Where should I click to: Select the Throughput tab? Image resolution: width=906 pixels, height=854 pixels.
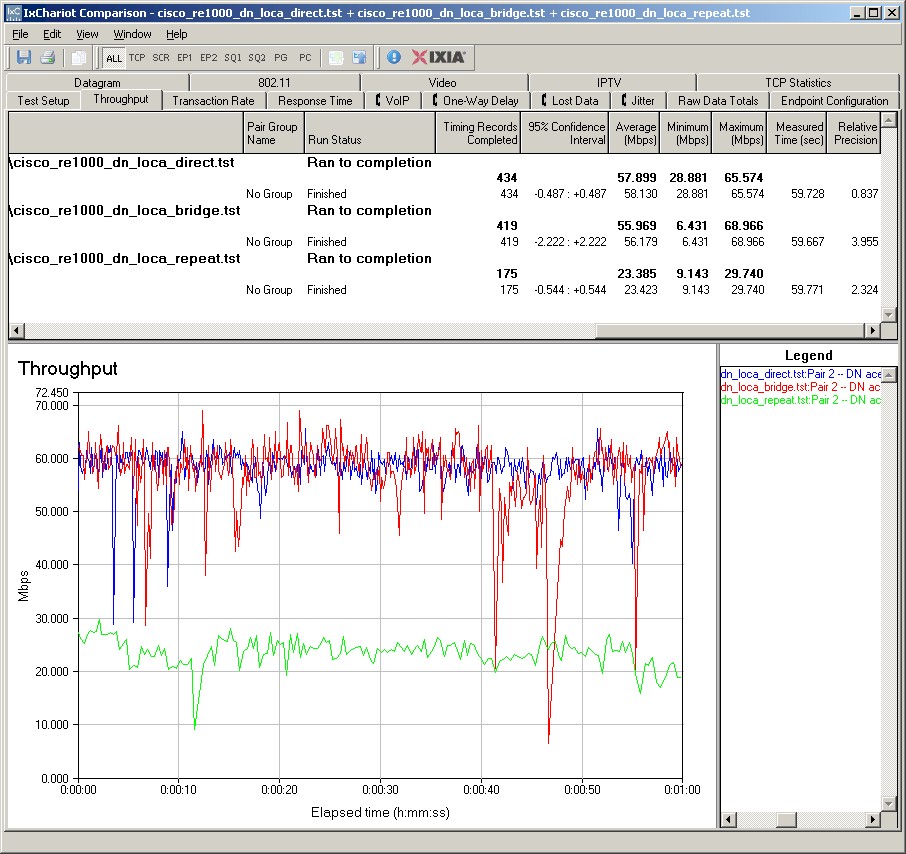coord(121,99)
